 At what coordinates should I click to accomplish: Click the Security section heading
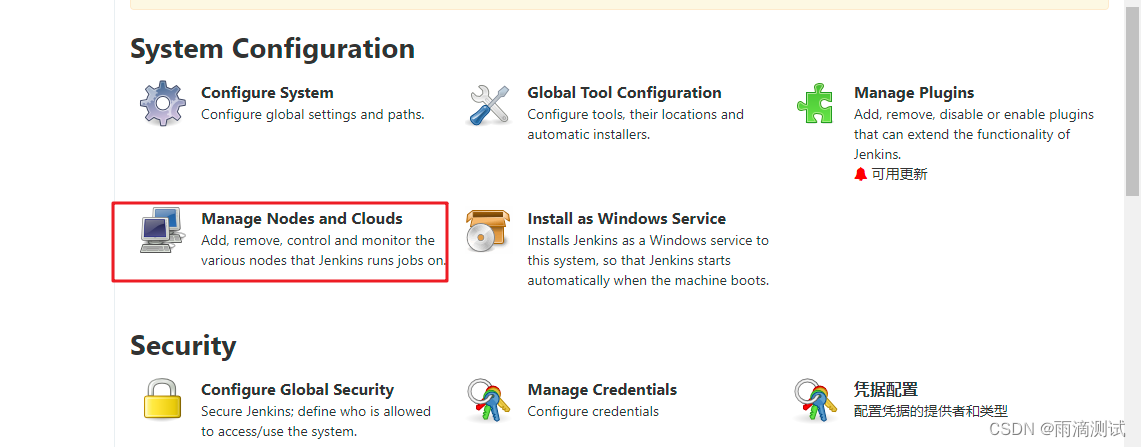(x=183, y=346)
